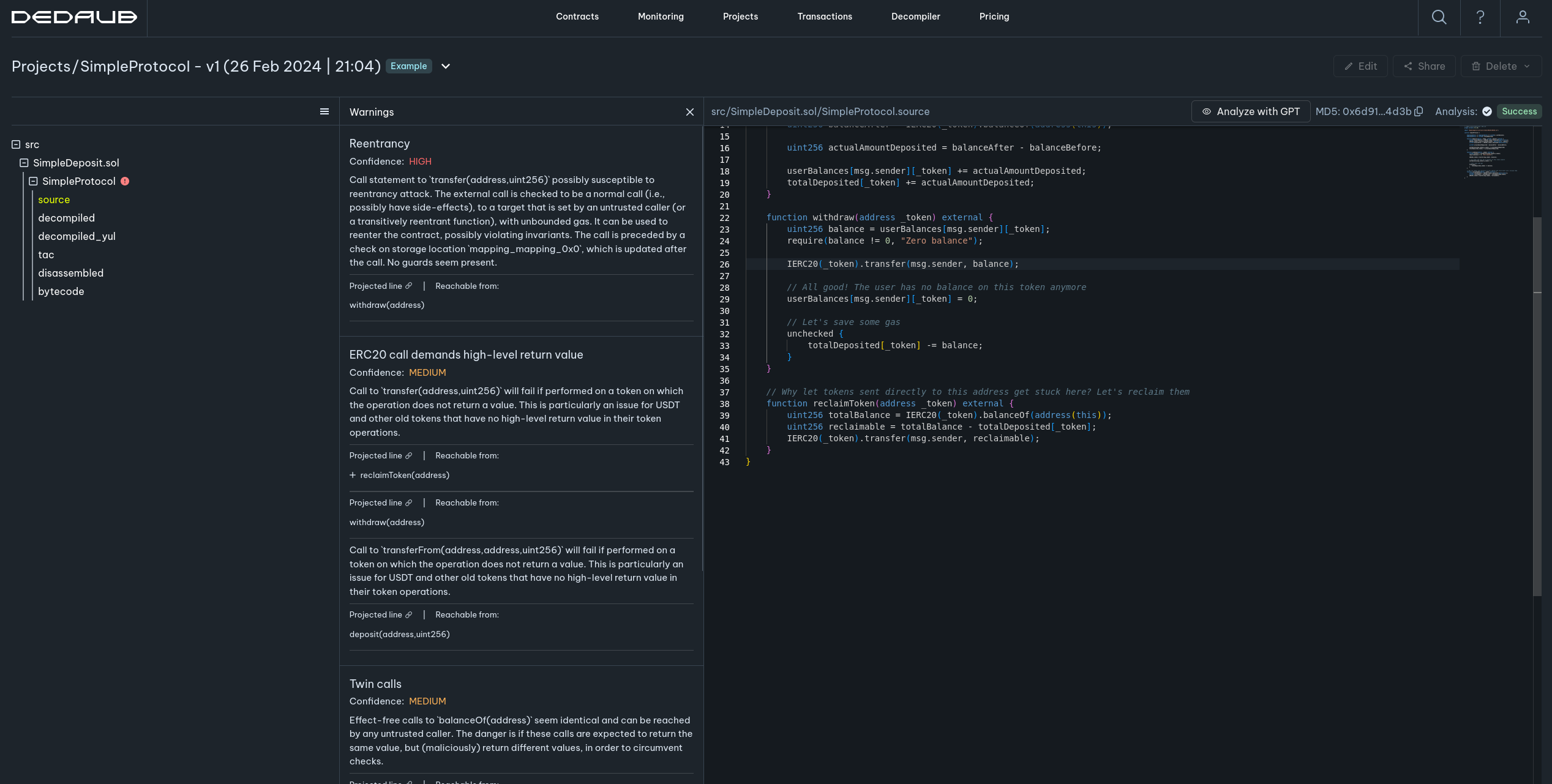Viewport: 1552px width, 784px height.
Task: Toggle the file tree hamburger menu icon
Action: pyautogui.click(x=324, y=111)
